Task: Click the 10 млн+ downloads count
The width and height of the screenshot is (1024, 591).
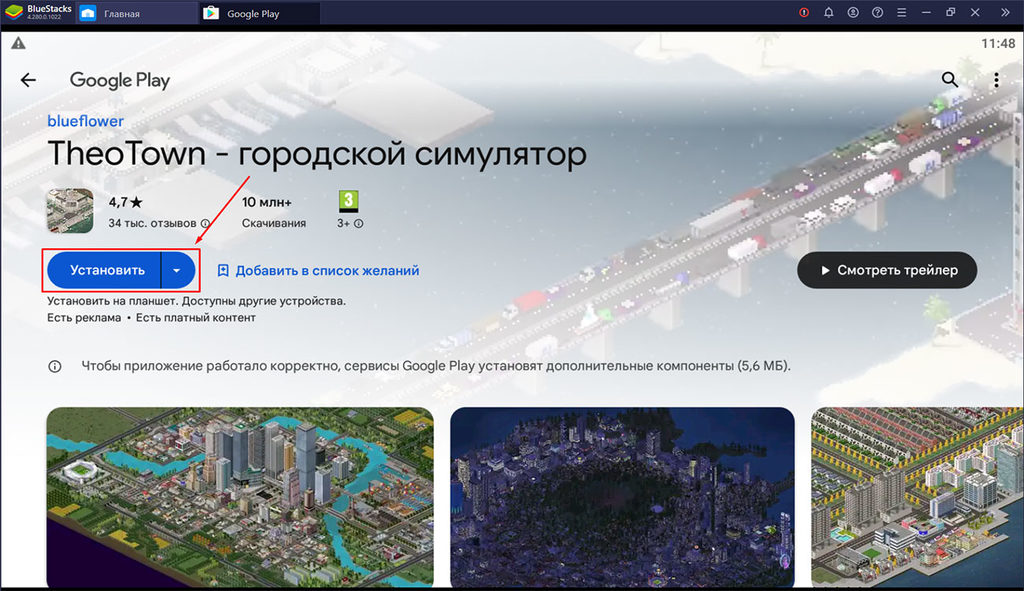Action: tap(266, 202)
